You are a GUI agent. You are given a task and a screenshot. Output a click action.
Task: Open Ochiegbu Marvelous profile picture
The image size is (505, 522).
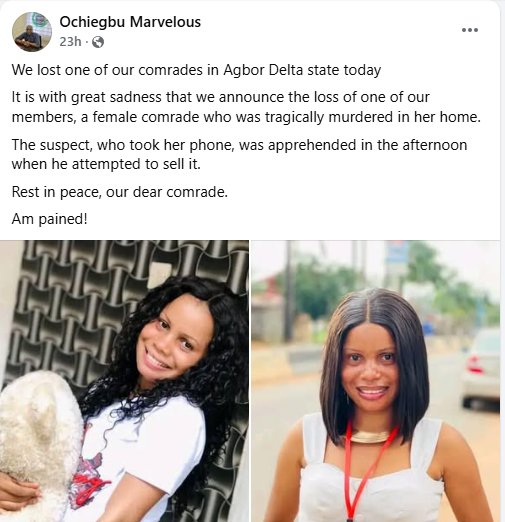click(x=32, y=32)
